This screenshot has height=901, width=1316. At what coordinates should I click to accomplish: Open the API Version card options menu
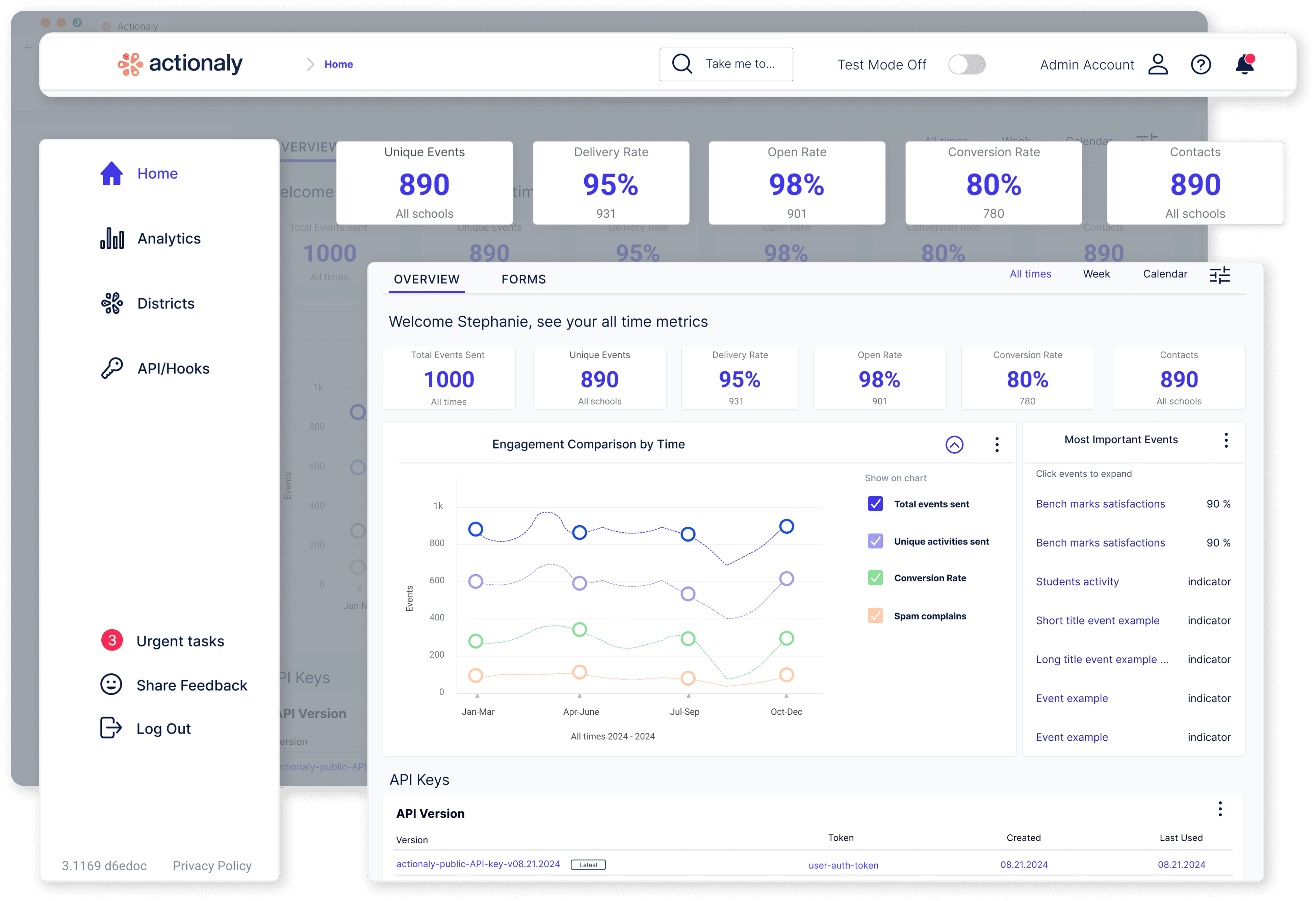click(x=1220, y=809)
